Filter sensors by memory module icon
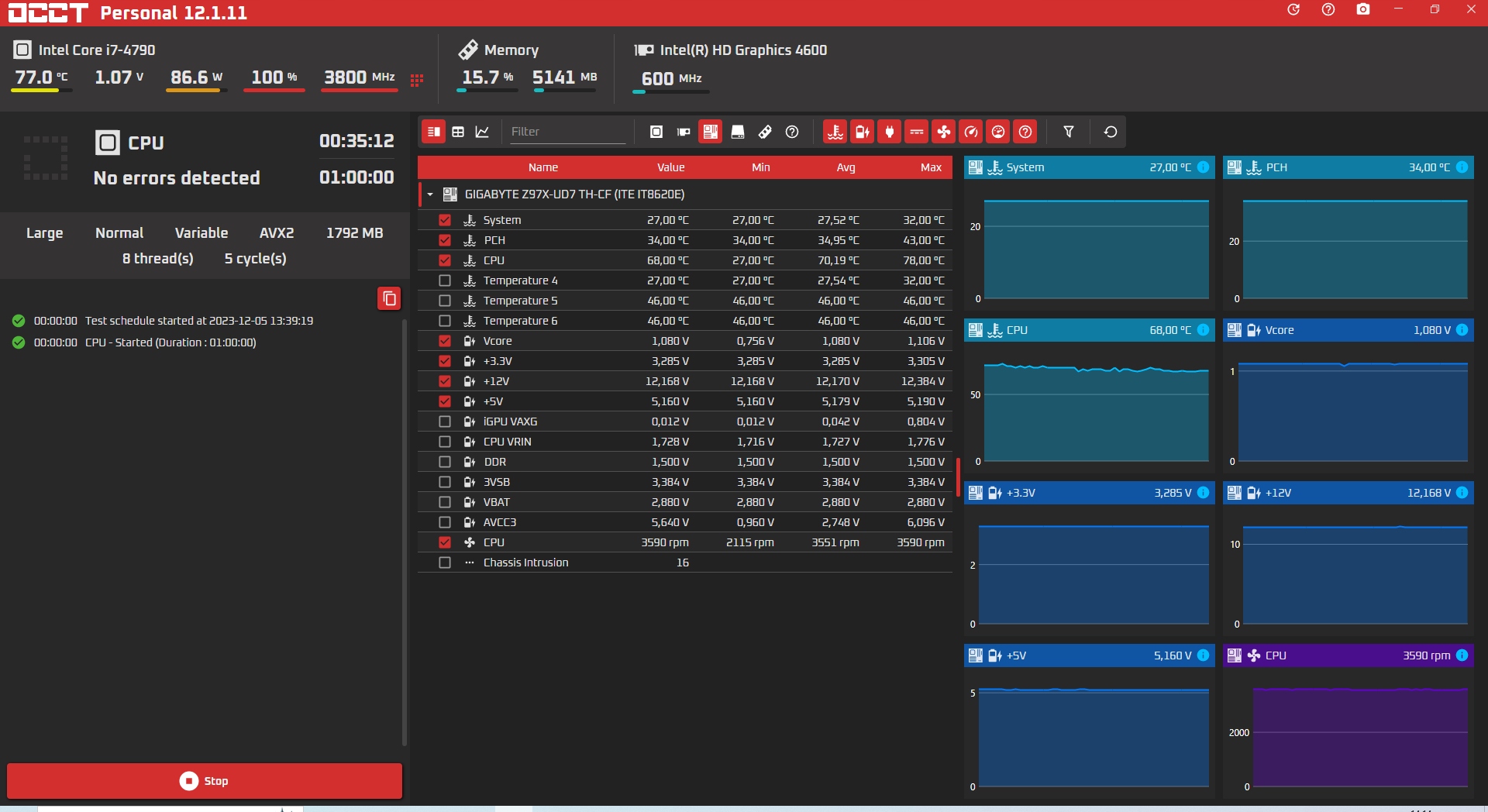 765,132
